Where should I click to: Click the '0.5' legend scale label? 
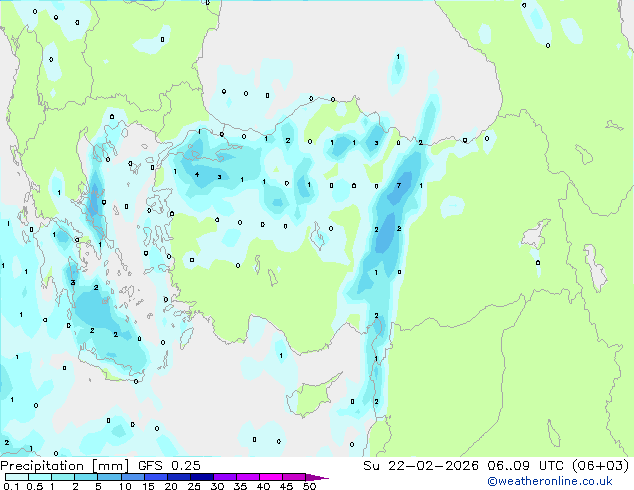35,486
